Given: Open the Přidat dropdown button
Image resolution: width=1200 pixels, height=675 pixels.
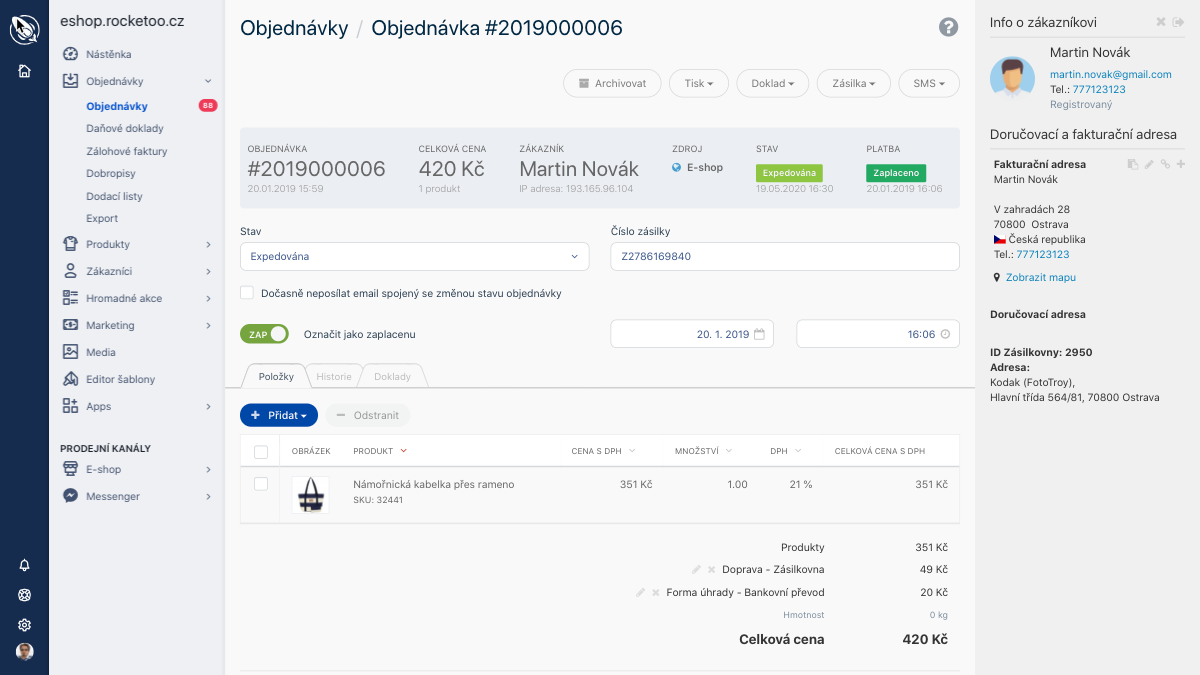Looking at the screenshot, I should (279, 415).
